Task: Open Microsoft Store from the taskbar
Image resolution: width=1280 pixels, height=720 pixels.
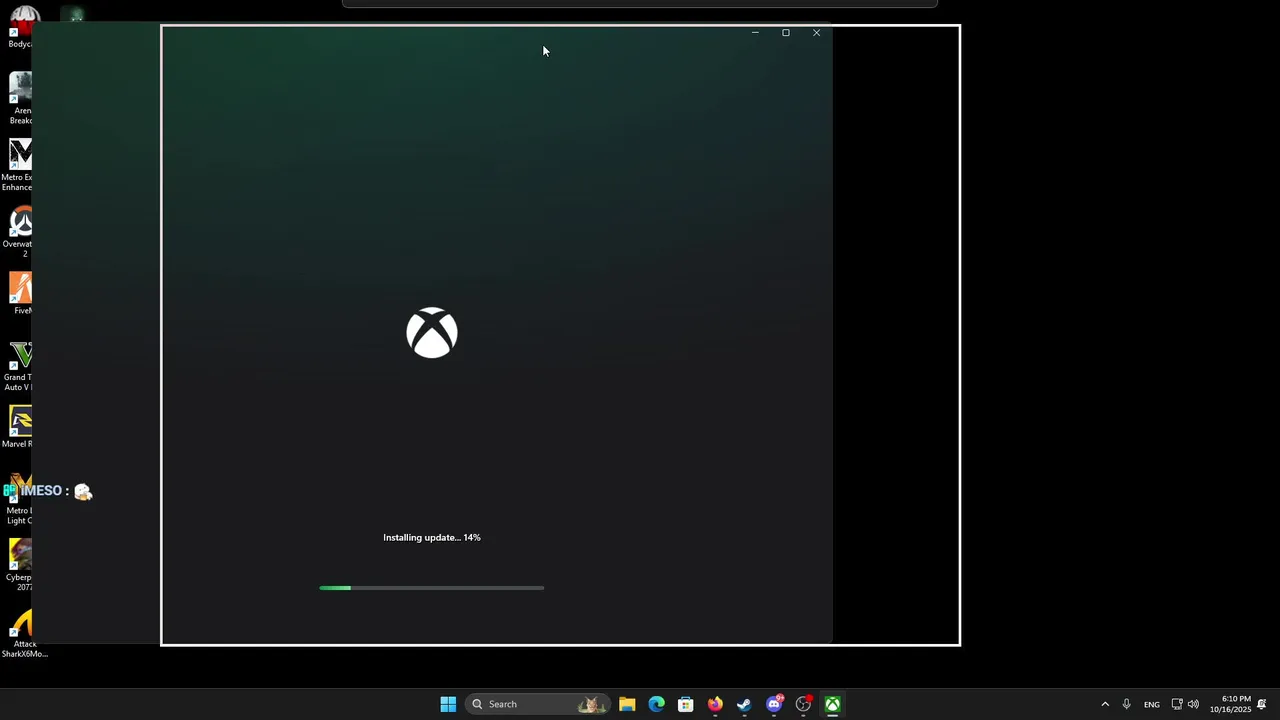Action: click(x=685, y=704)
